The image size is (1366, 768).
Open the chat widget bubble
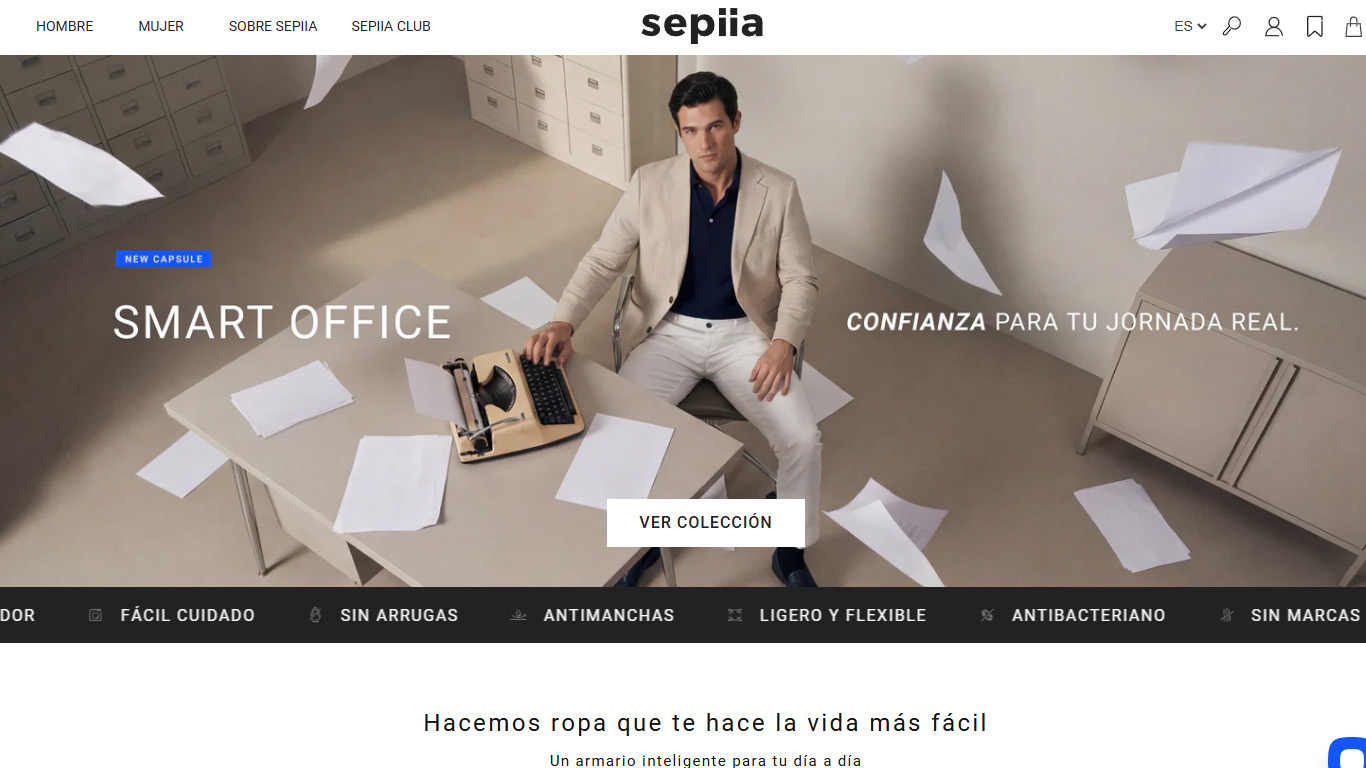point(1348,753)
